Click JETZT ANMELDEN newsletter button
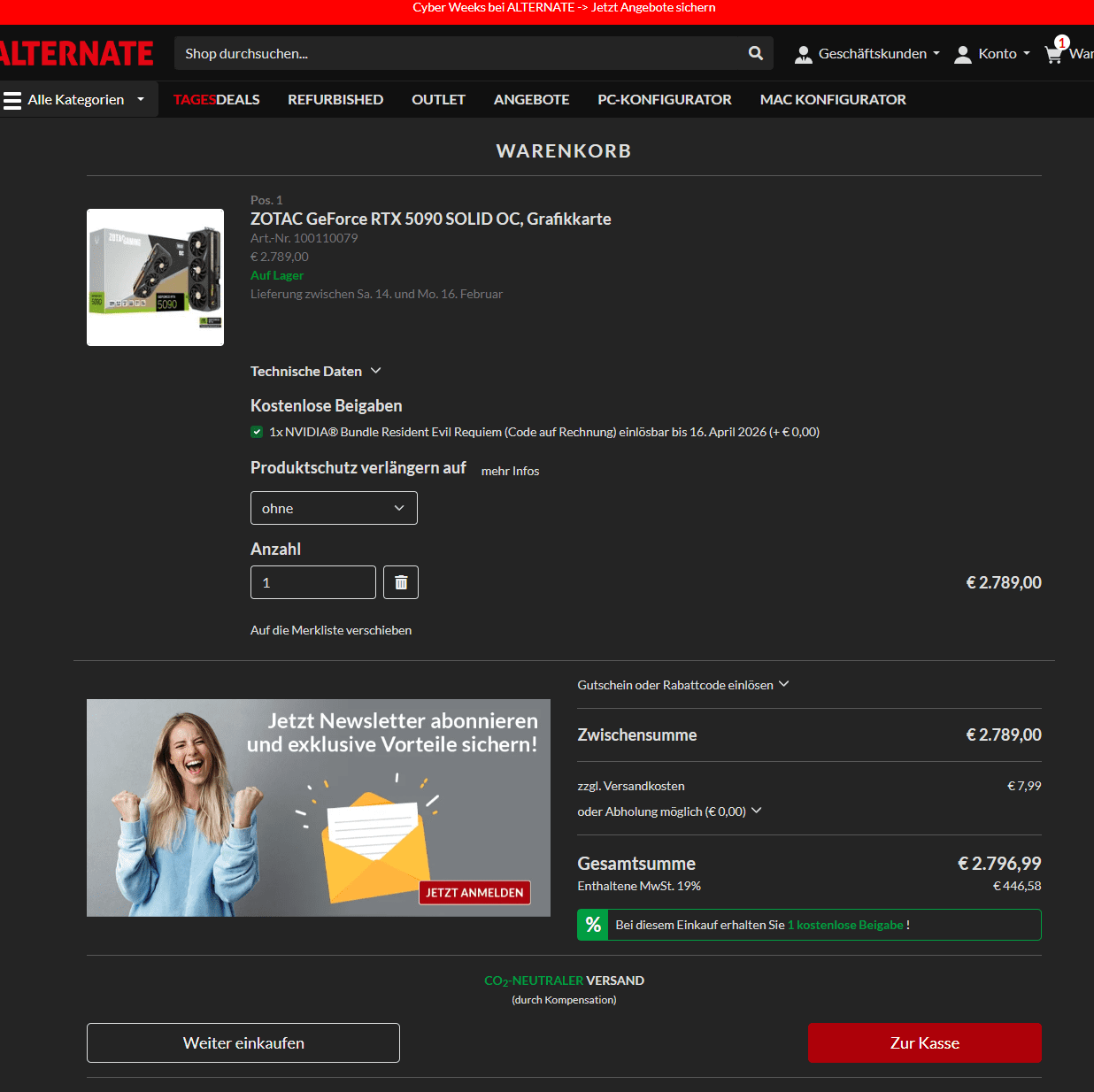Screen dimensions: 1094x1092 tap(474, 892)
